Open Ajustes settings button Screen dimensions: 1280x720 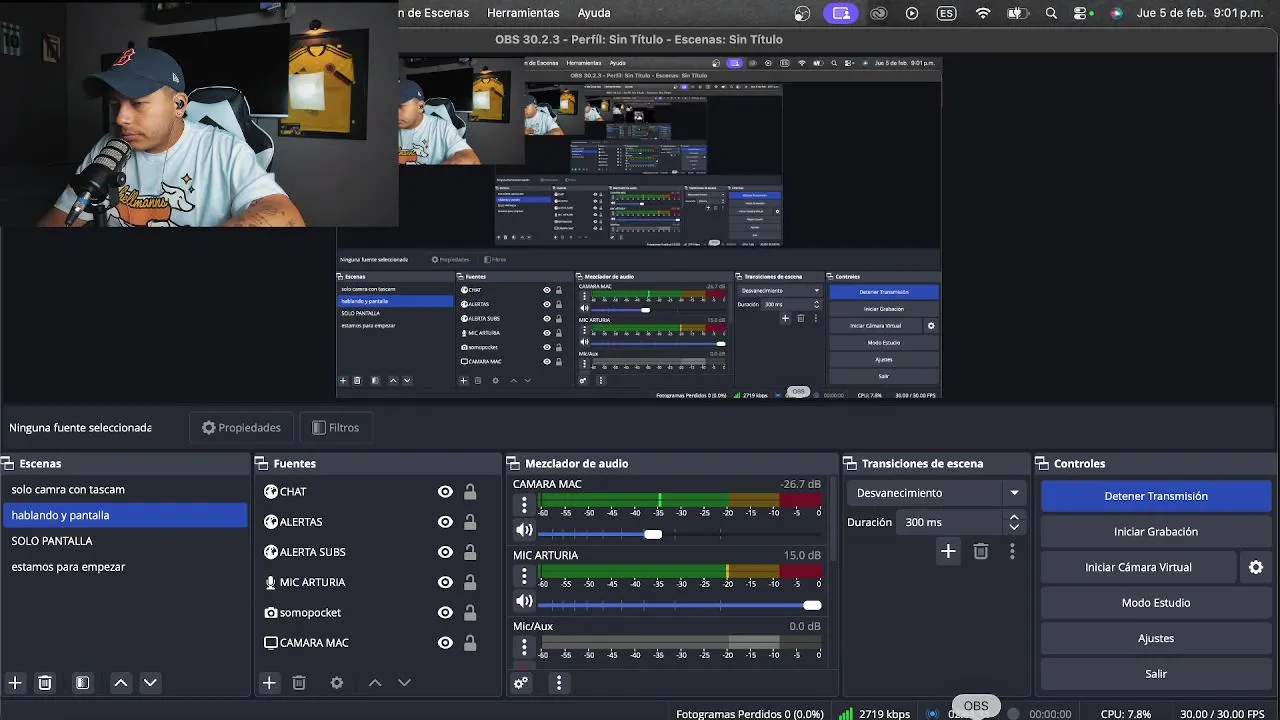[x=1156, y=638]
